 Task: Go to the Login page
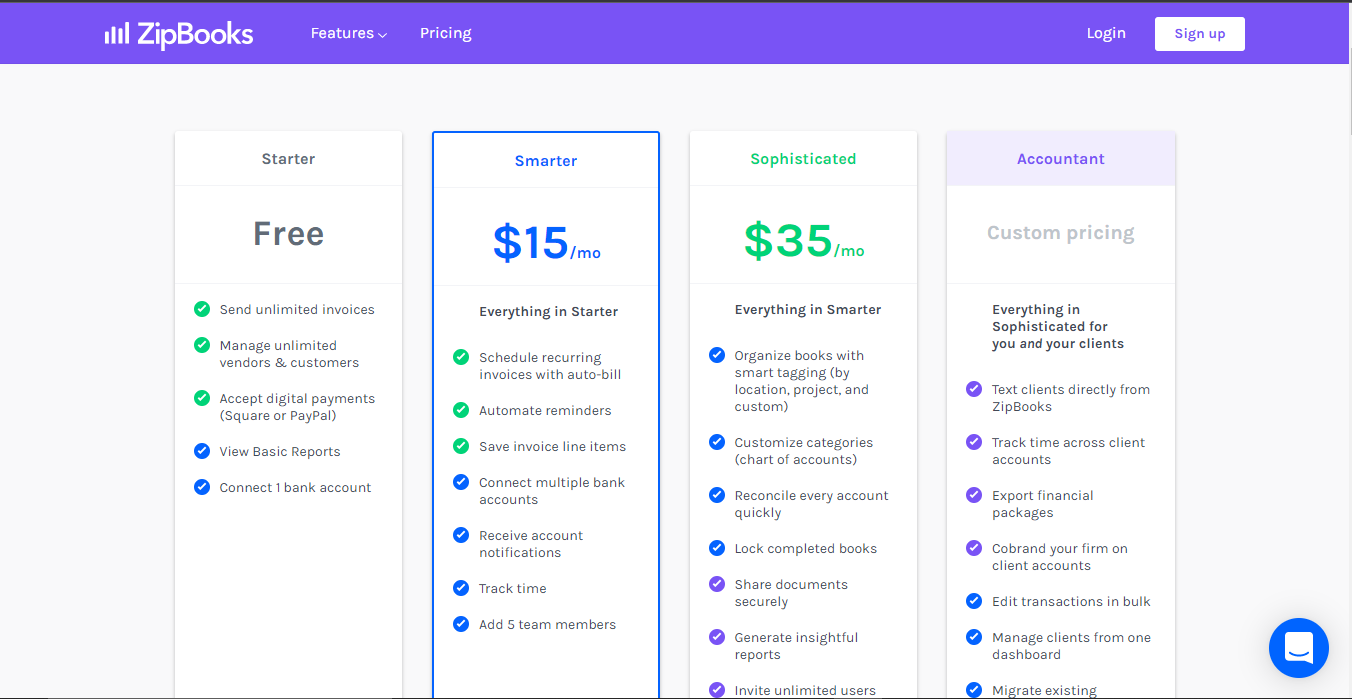coord(1106,33)
